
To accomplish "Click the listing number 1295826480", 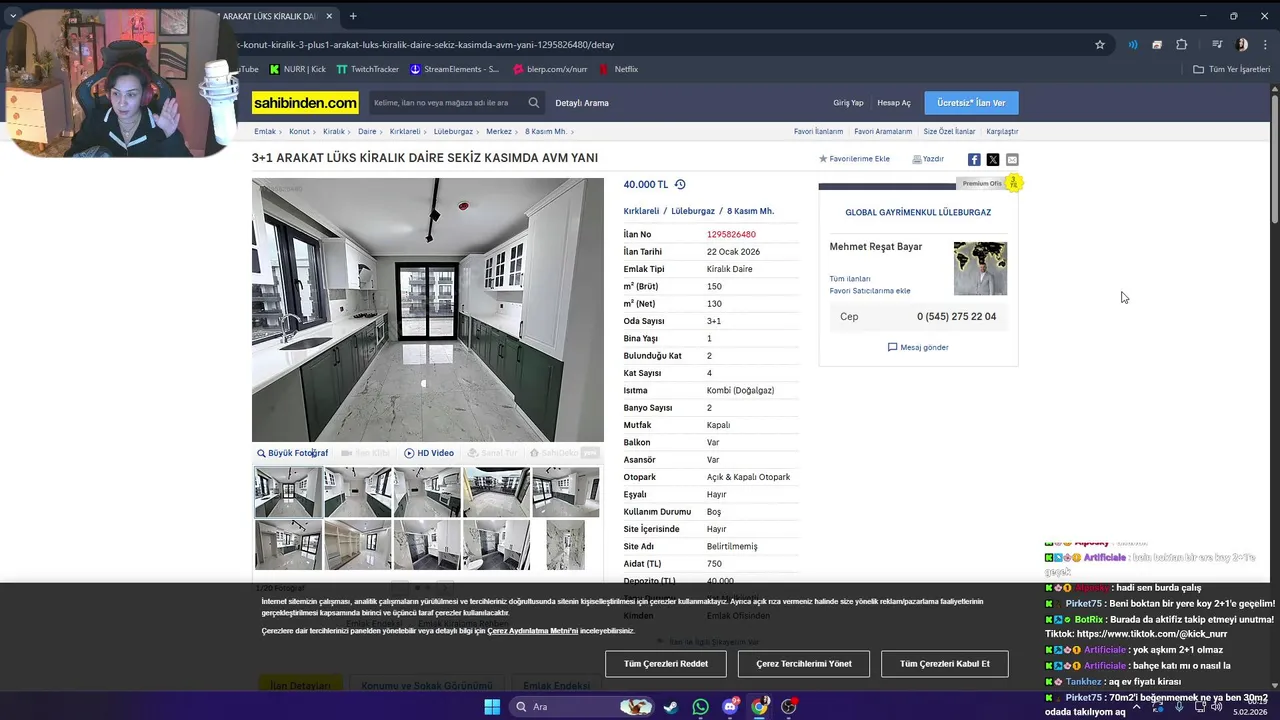I will pyautogui.click(x=731, y=234).
